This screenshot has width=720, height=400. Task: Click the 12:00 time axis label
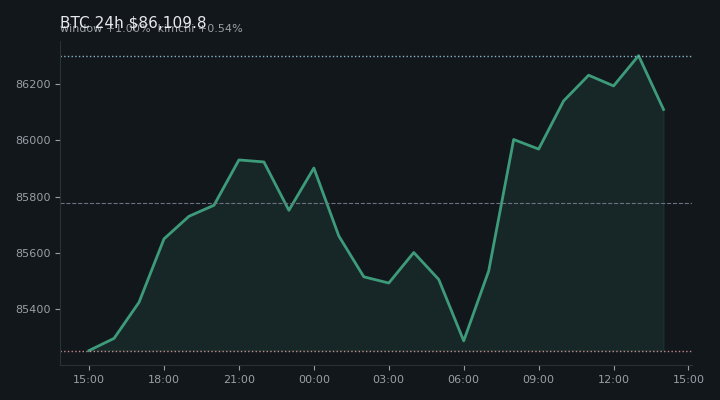coord(614,379)
